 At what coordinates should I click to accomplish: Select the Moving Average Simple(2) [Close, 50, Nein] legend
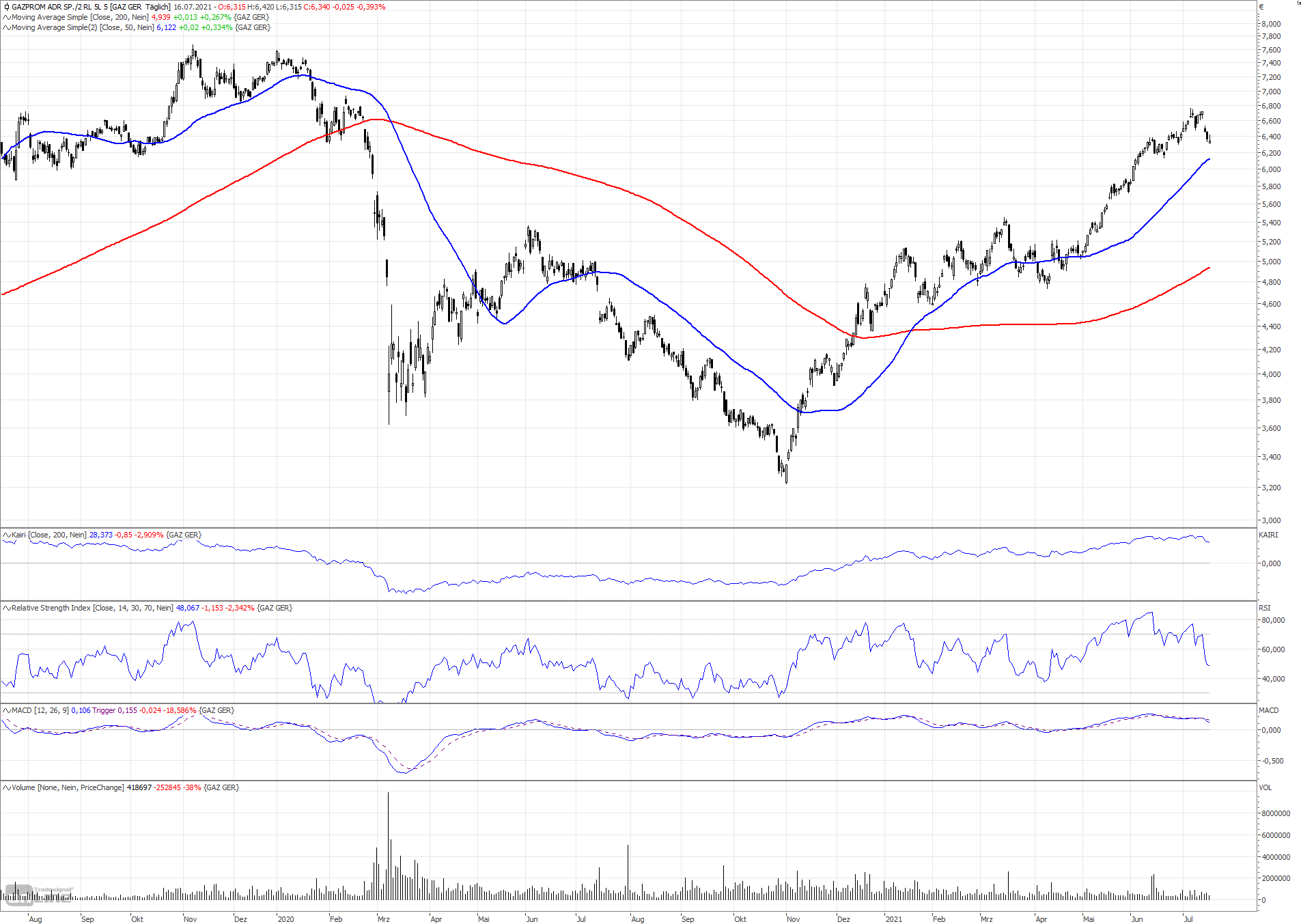83,27
